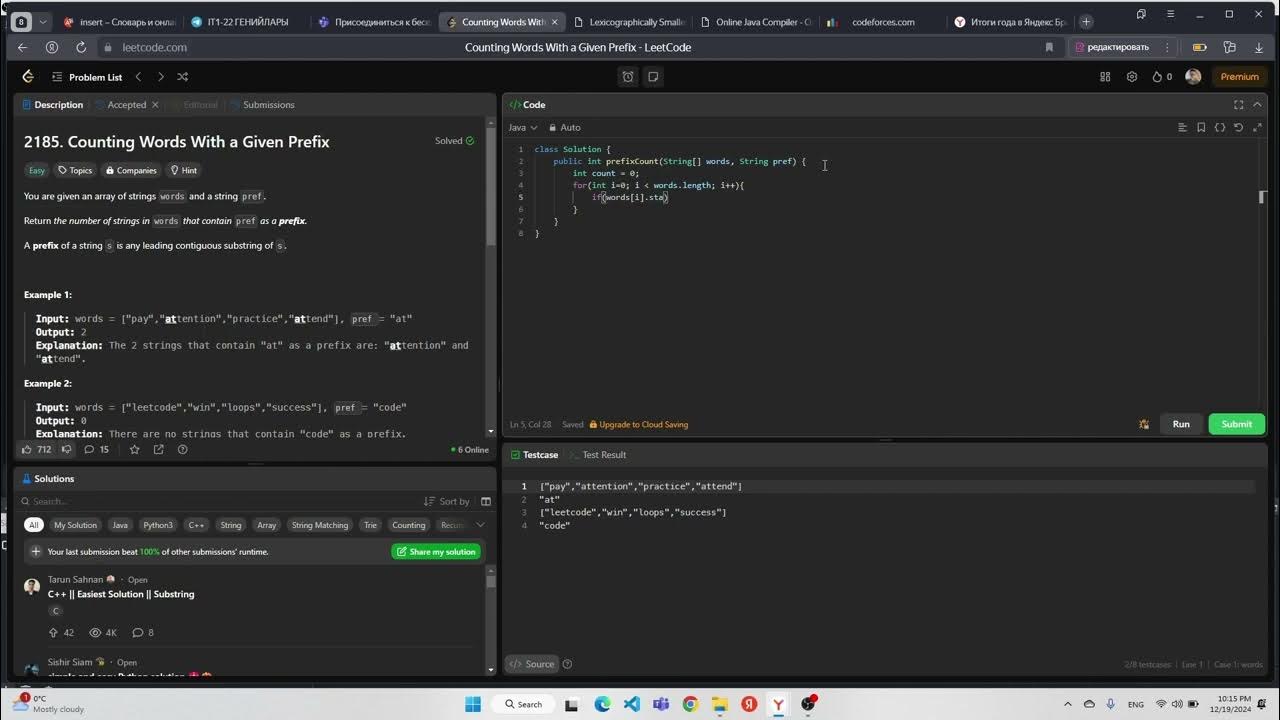Select the Testcase tab
The height and width of the screenshot is (720, 1280).
(534, 455)
